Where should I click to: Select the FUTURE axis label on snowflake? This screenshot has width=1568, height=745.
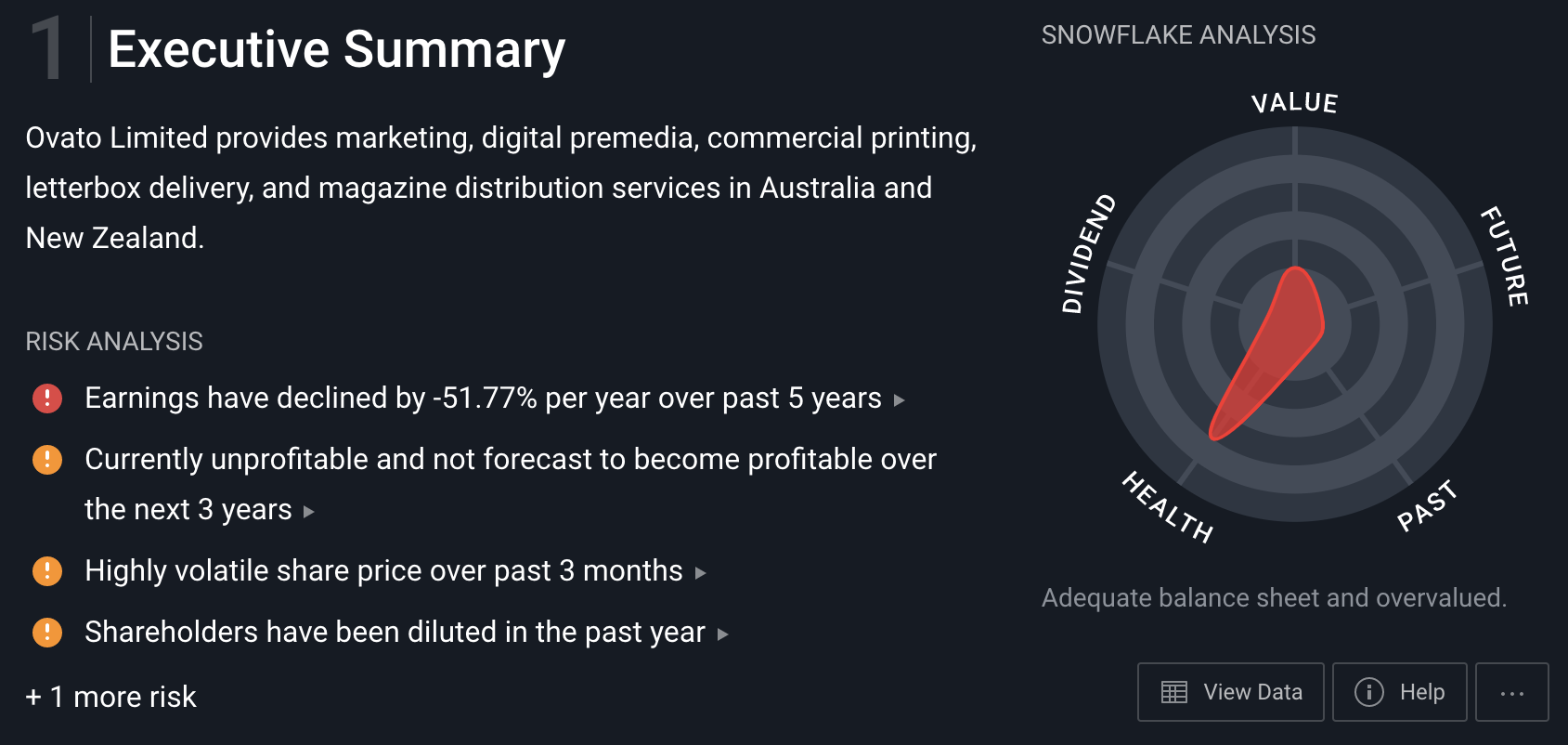(1504, 256)
